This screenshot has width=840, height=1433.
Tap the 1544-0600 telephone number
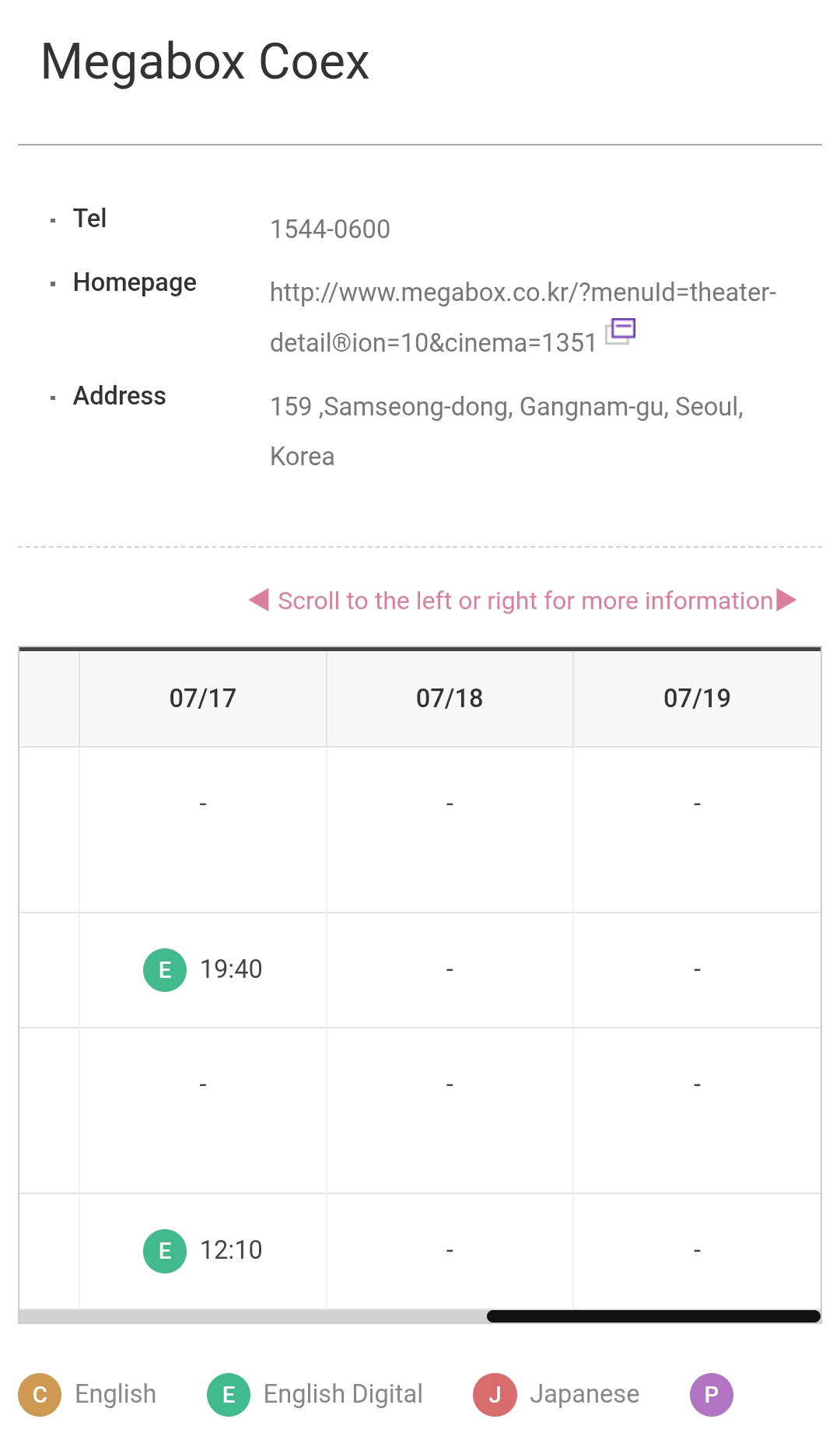[330, 229]
